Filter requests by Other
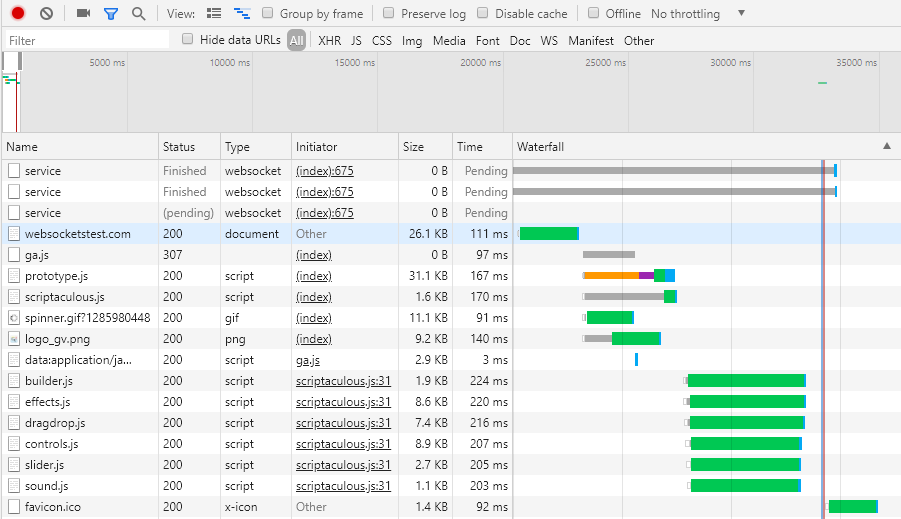Viewport: 901px width, 519px height. (x=639, y=41)
